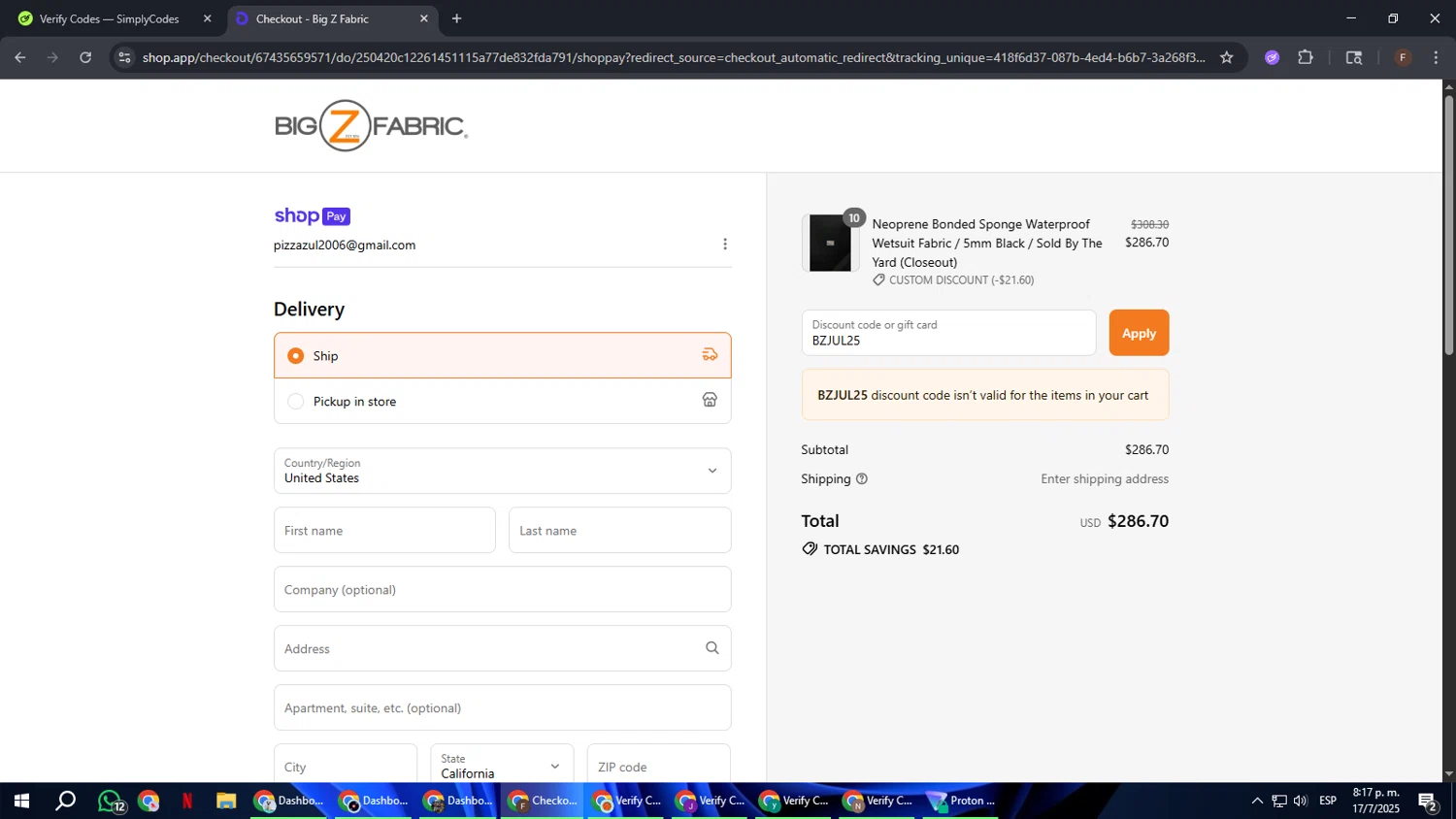Click the pizzazul2006@gmail.com email text
Viewport: 1456px width, 819px height.
[x=345, y=246]
